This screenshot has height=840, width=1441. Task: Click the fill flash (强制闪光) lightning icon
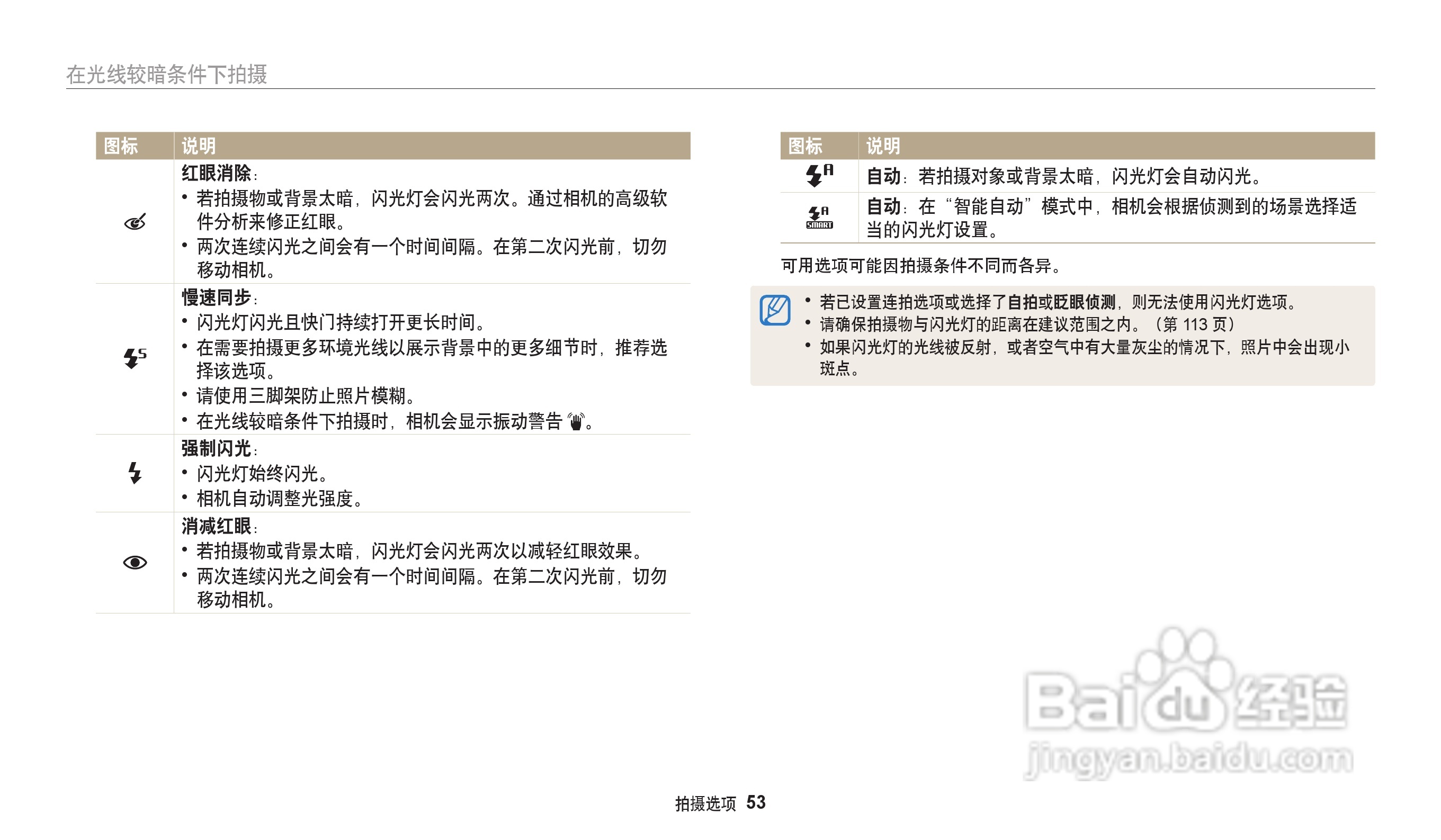click(x=135, y=474)
